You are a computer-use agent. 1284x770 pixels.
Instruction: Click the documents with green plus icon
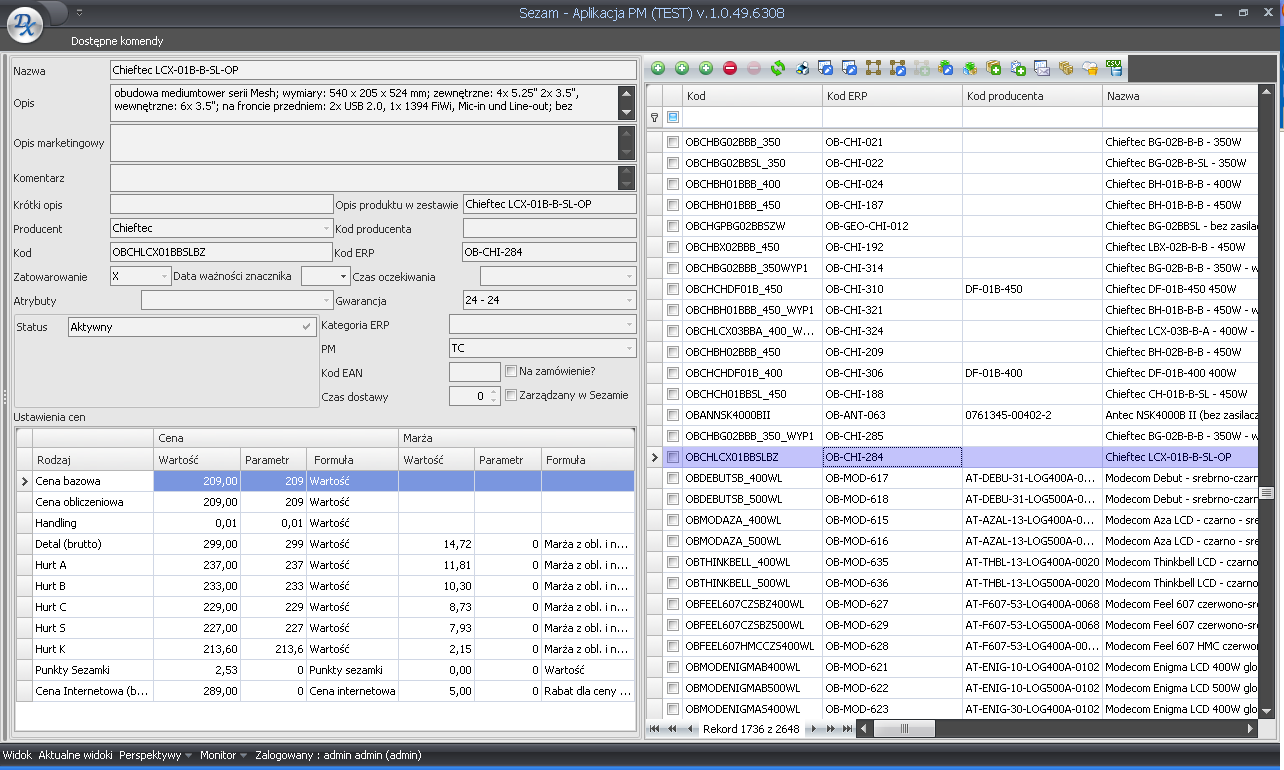click(1018, 68)
